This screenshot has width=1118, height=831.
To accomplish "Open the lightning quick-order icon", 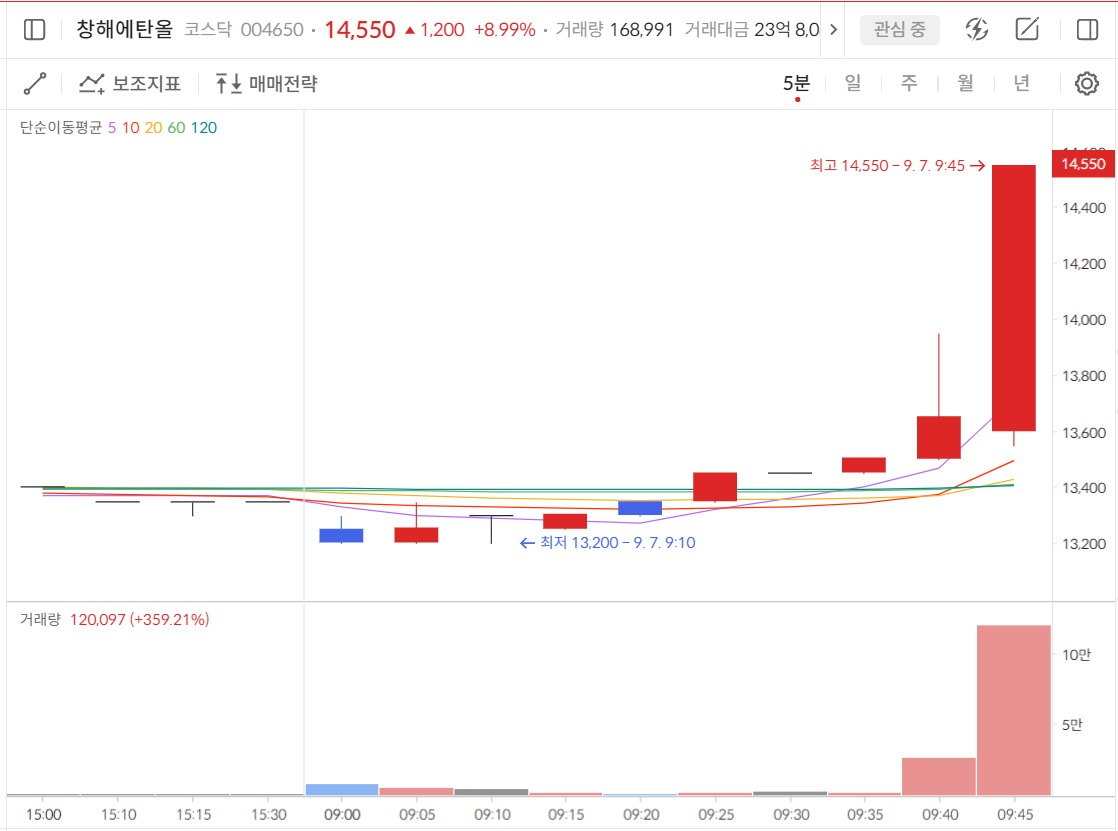I will click(x=976, y=29).
